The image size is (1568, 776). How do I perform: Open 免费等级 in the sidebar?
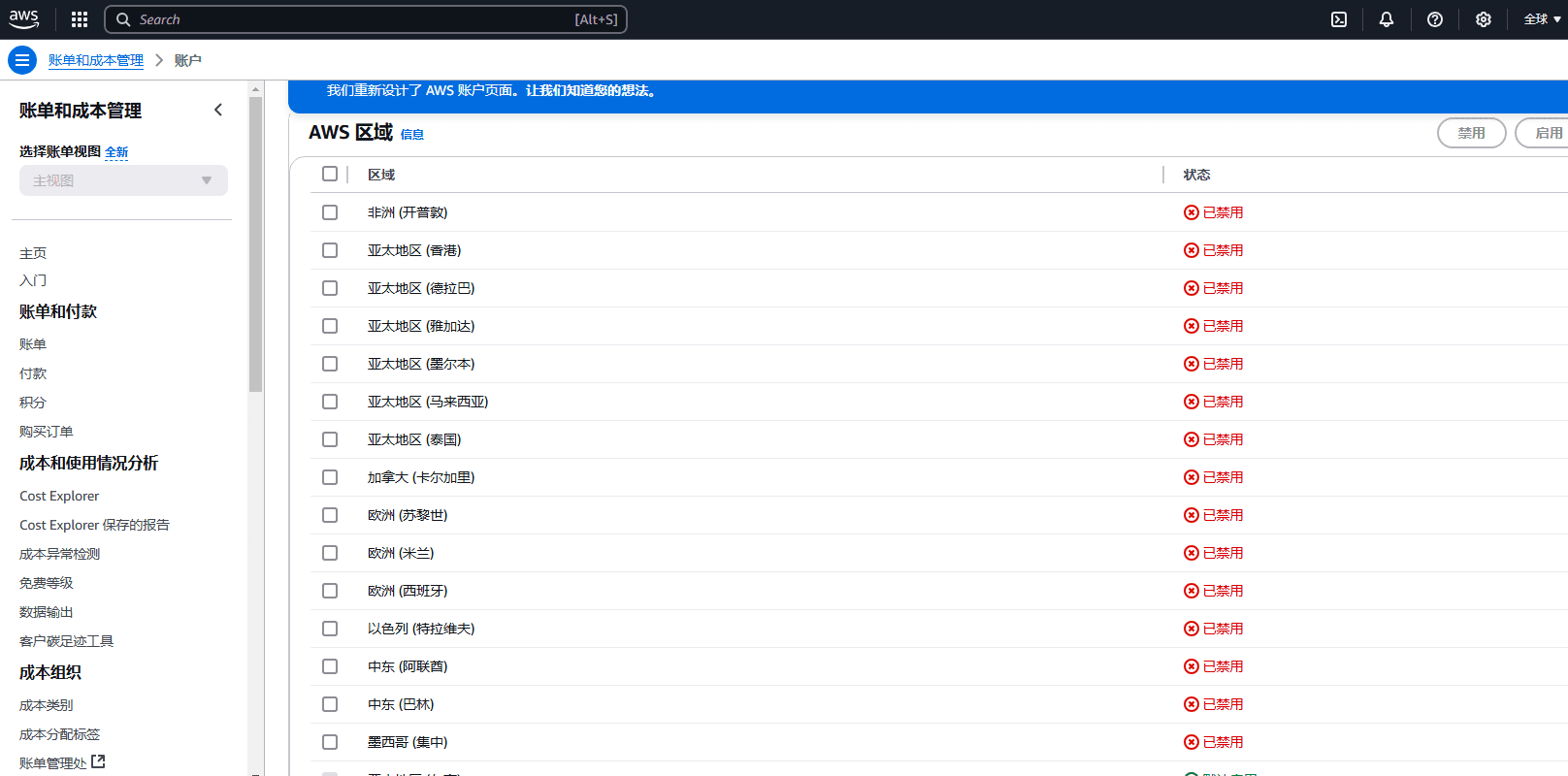(x=47, y=583)
